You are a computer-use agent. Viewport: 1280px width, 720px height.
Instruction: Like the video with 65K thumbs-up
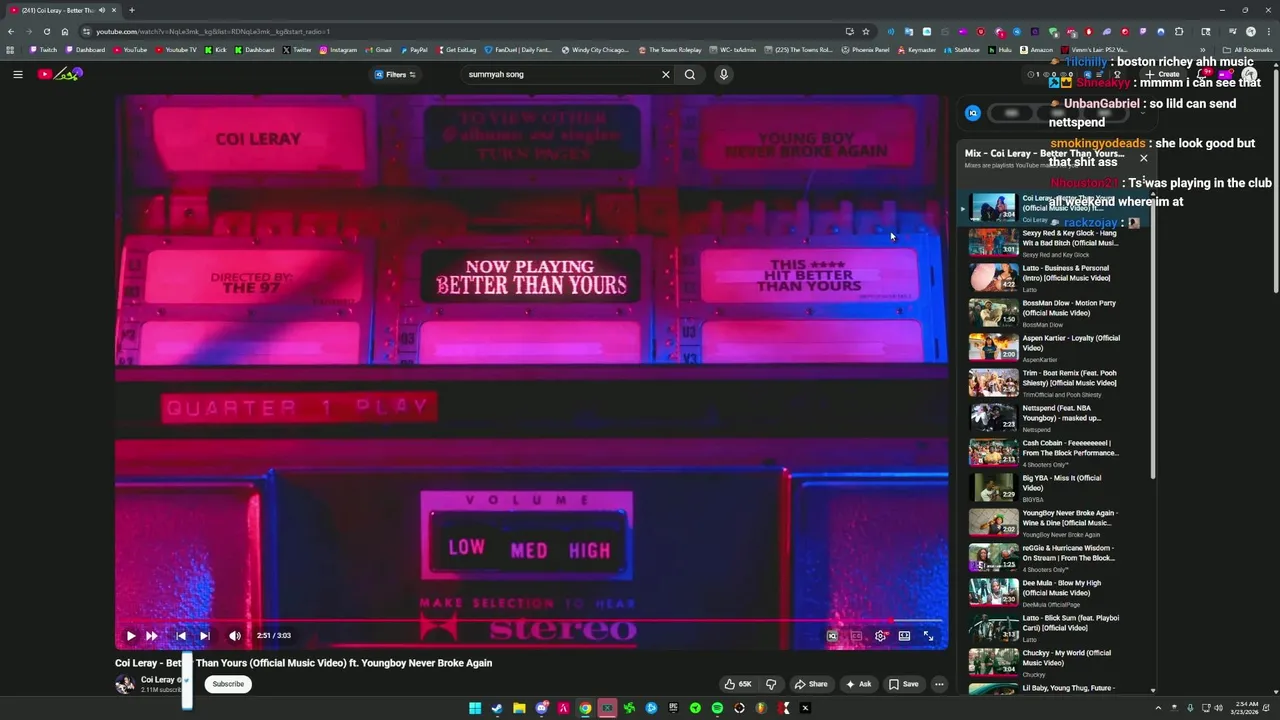click(x=738, y=684)
